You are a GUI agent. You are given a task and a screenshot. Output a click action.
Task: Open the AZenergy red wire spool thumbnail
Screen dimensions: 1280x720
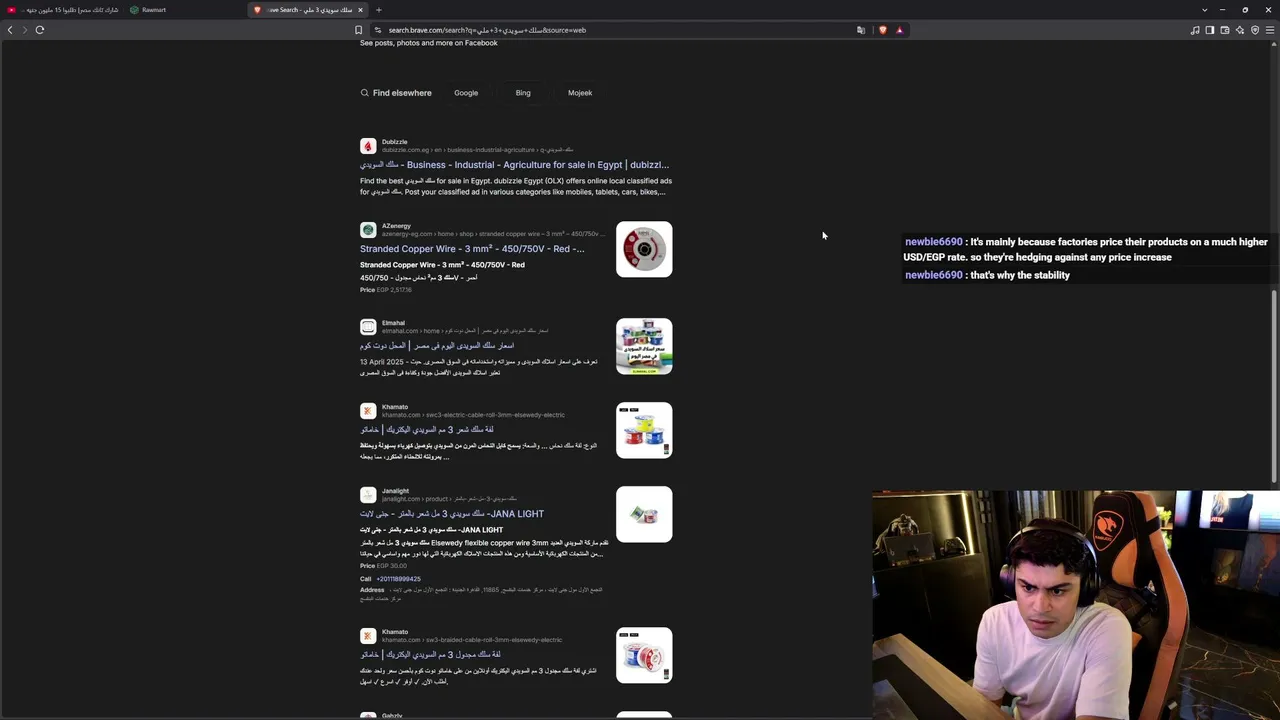[x=644, y=249]
